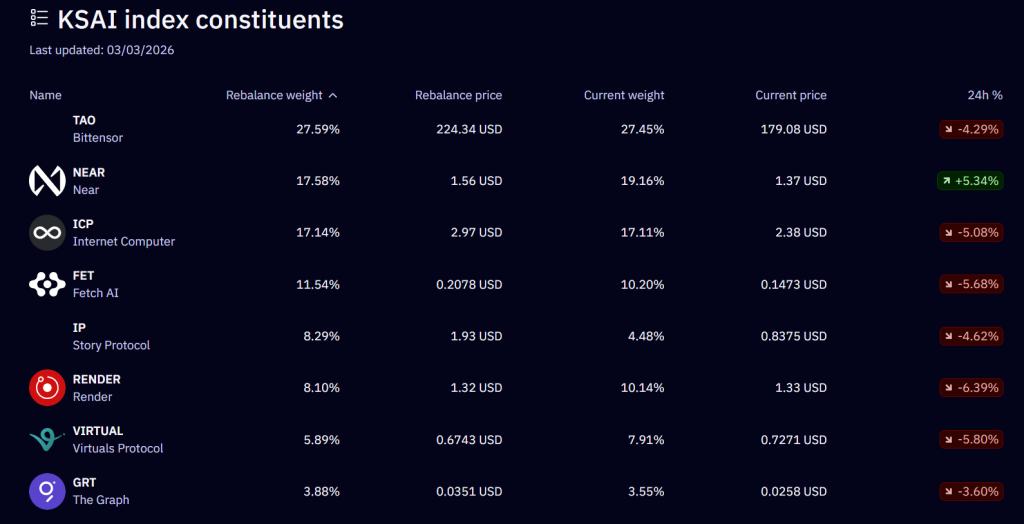Click the list icon beside KSAI title
Image resolution: width=1024 pixels, height=524 pixels.
click(x=39, y=18)
